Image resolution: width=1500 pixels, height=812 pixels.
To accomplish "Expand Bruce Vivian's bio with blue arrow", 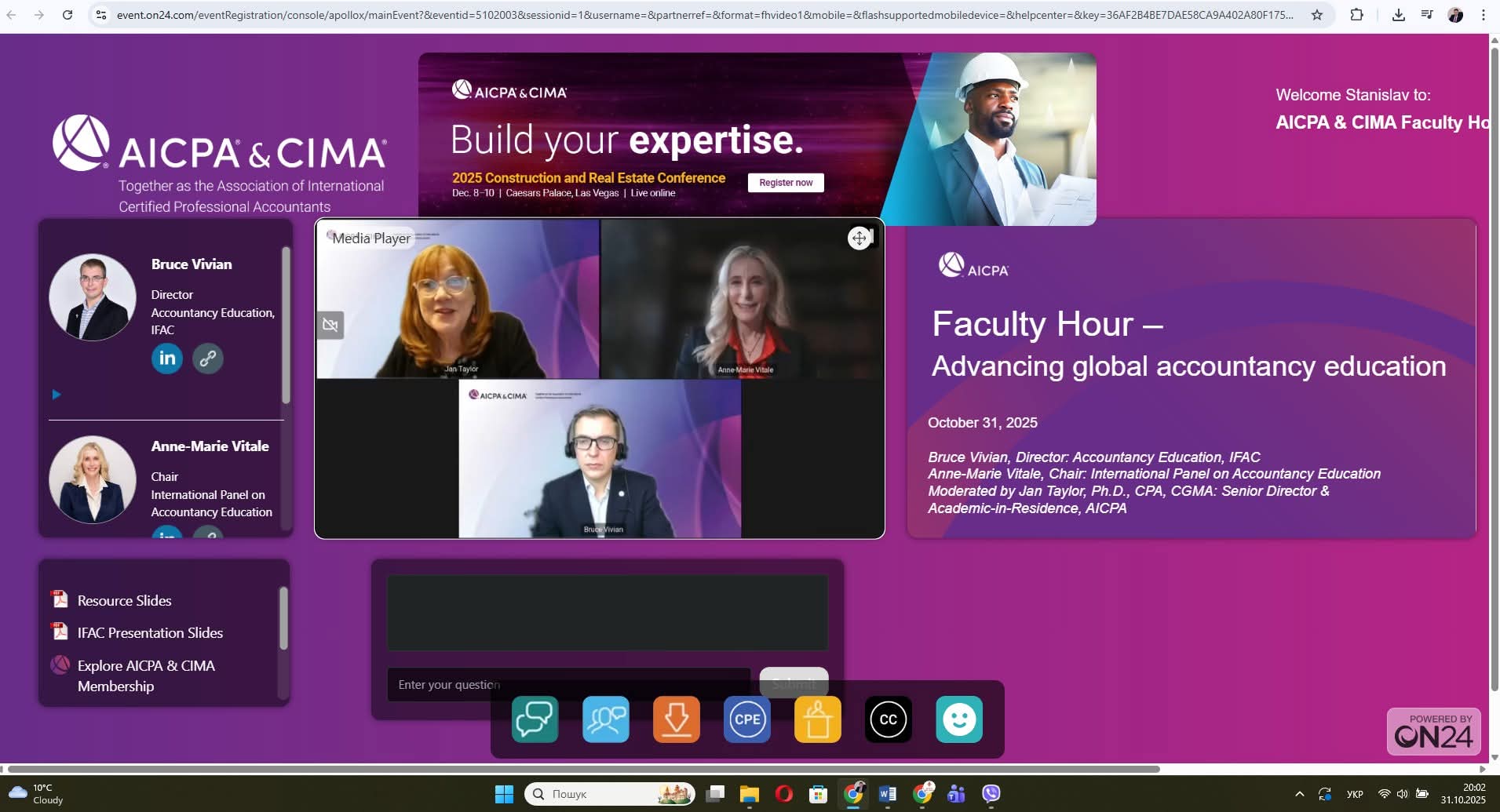I will coord(57,395).
